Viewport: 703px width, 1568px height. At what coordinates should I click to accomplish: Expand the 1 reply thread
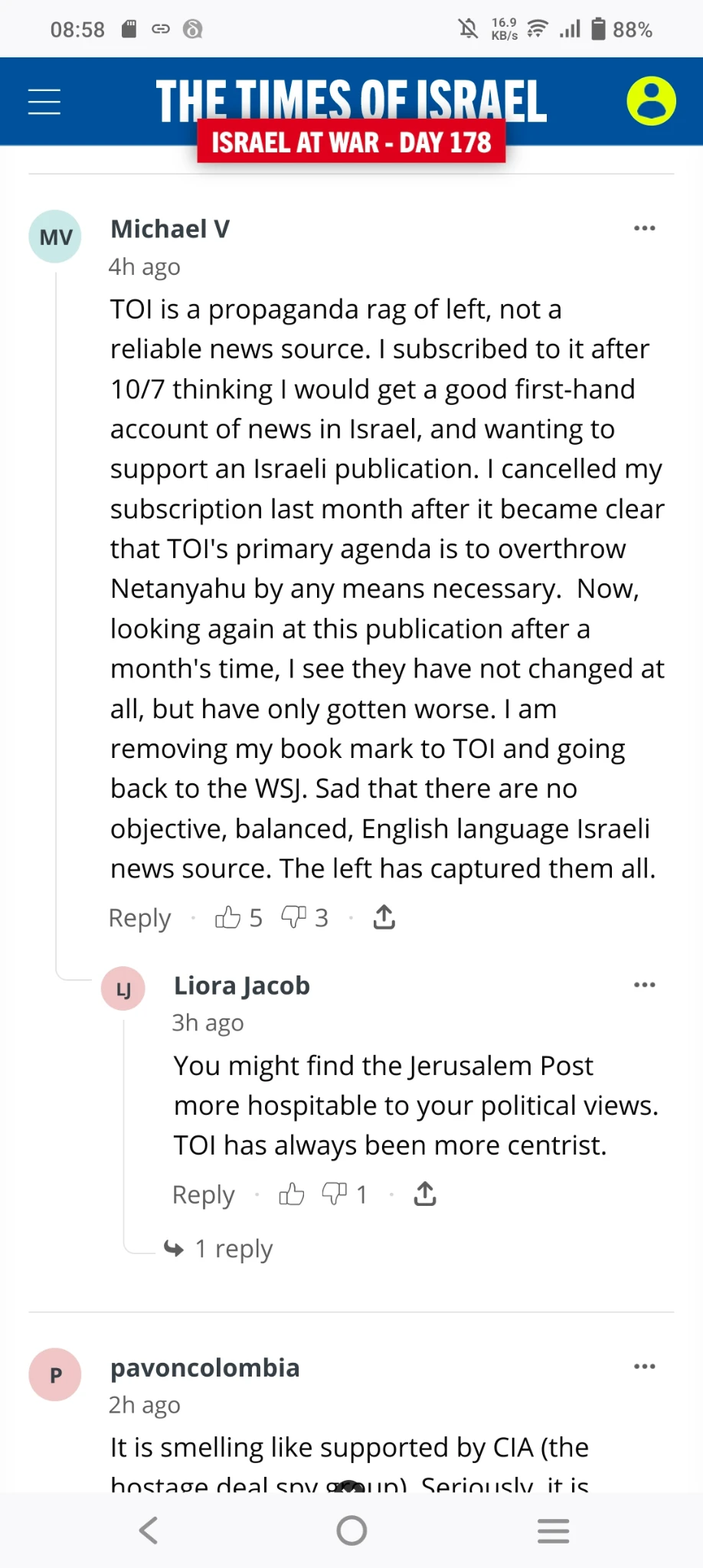click(x=233, y=1249)
